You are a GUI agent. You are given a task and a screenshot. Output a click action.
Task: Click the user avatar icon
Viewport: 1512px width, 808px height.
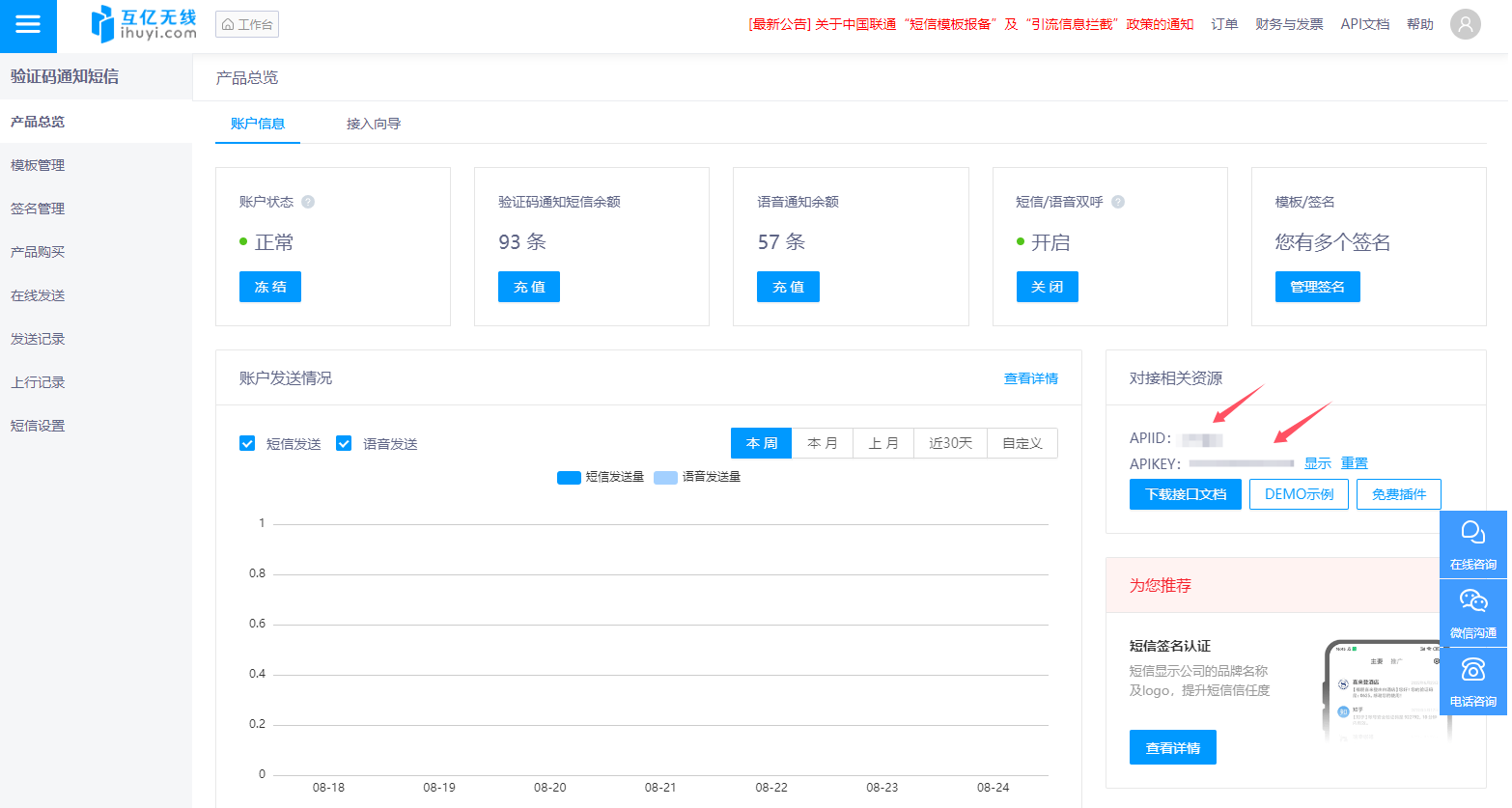[x=1465, y=24]
